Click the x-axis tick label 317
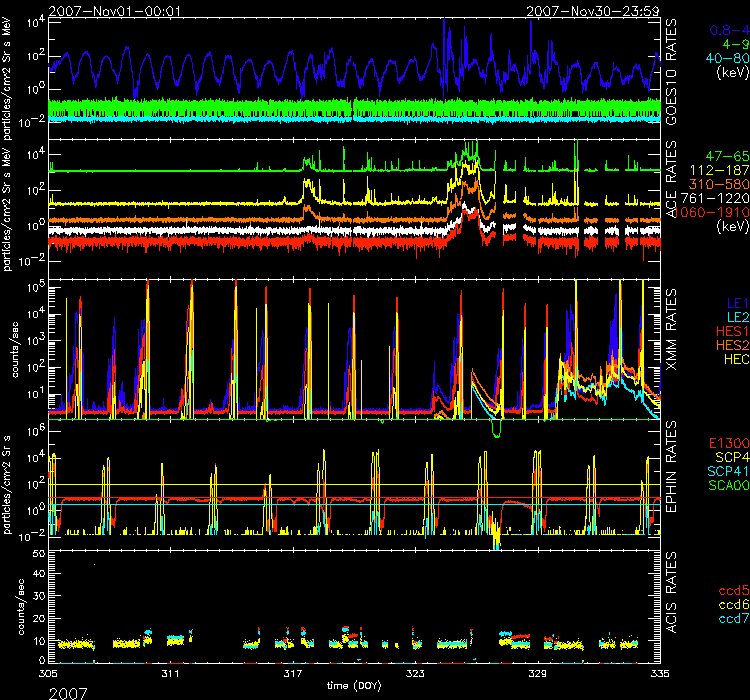This screenshot has height=700, width=750. click(293, 674)
